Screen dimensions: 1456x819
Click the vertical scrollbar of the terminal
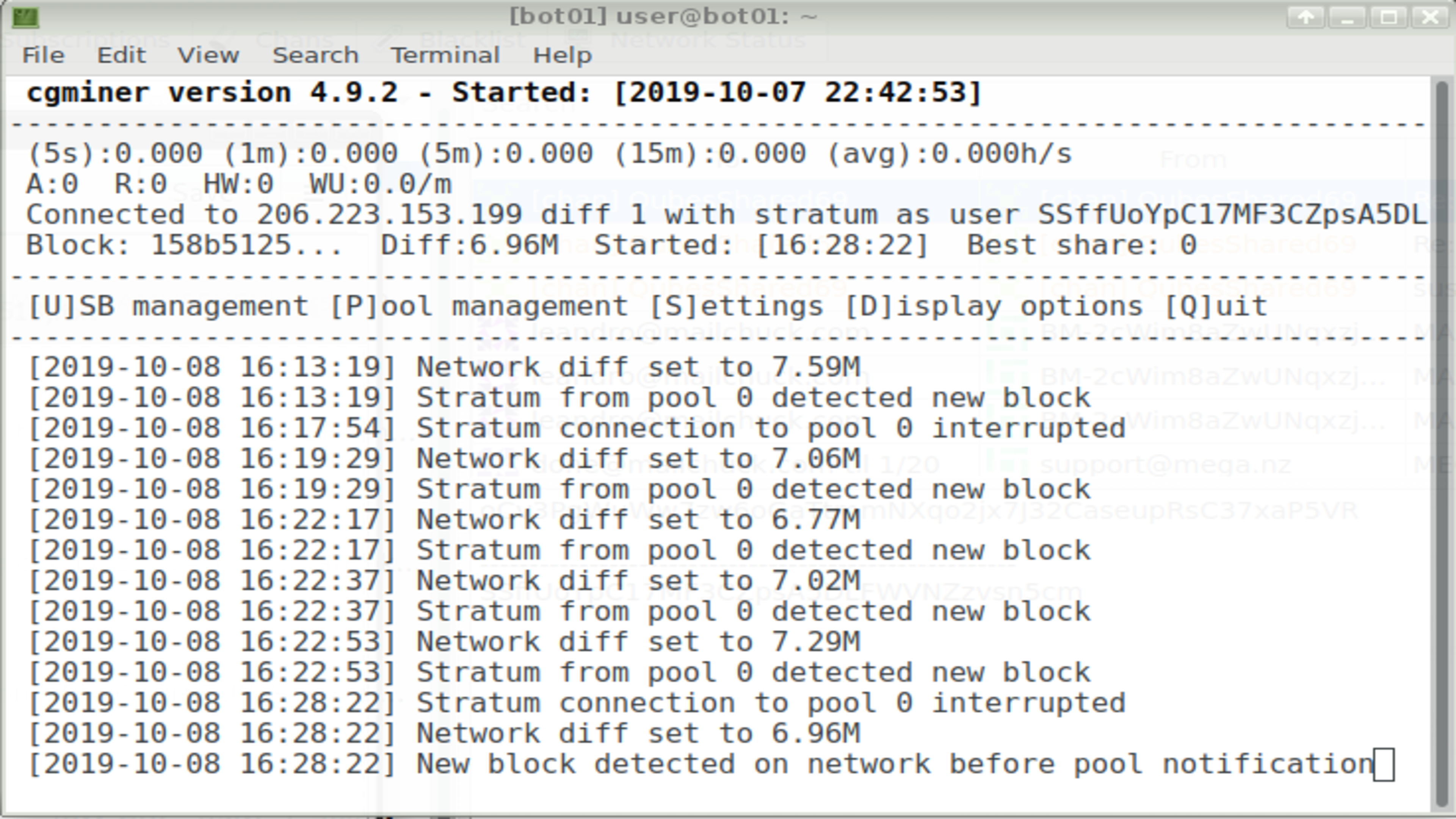pos(1442,444)
